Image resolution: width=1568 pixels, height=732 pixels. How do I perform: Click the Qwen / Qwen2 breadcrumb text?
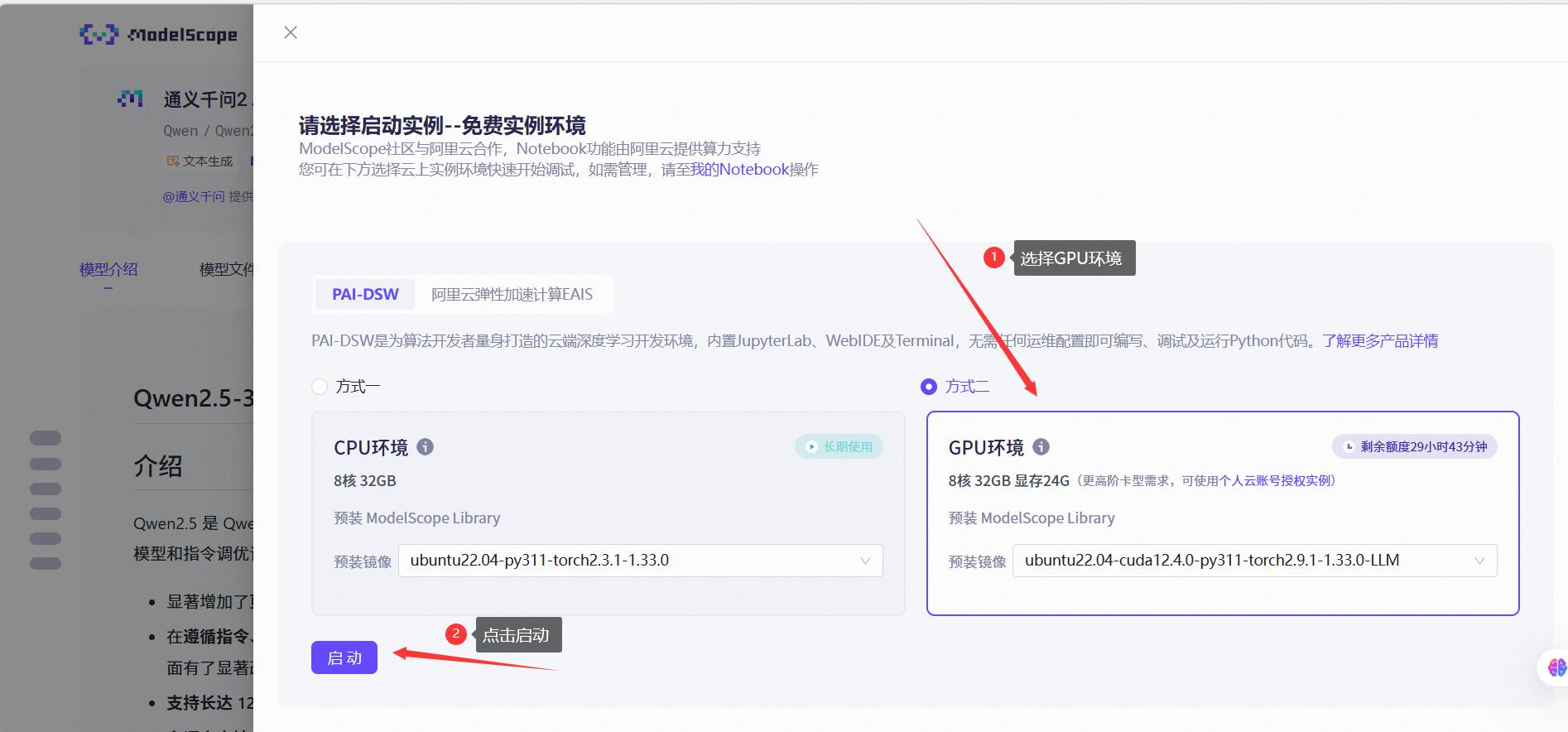pyautogui.click(x=208, y=131)
